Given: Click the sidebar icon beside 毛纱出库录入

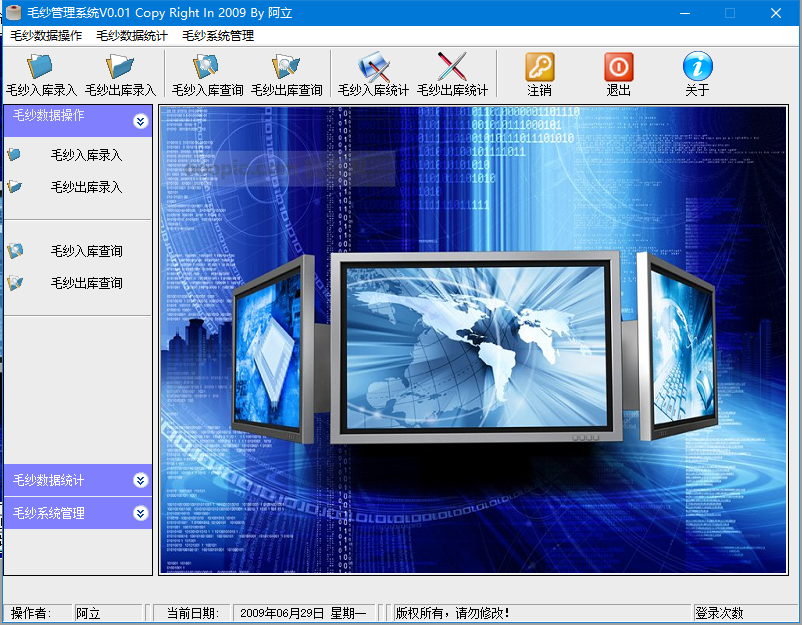Looking at the screenshot, I should click(x=15, y=187).
